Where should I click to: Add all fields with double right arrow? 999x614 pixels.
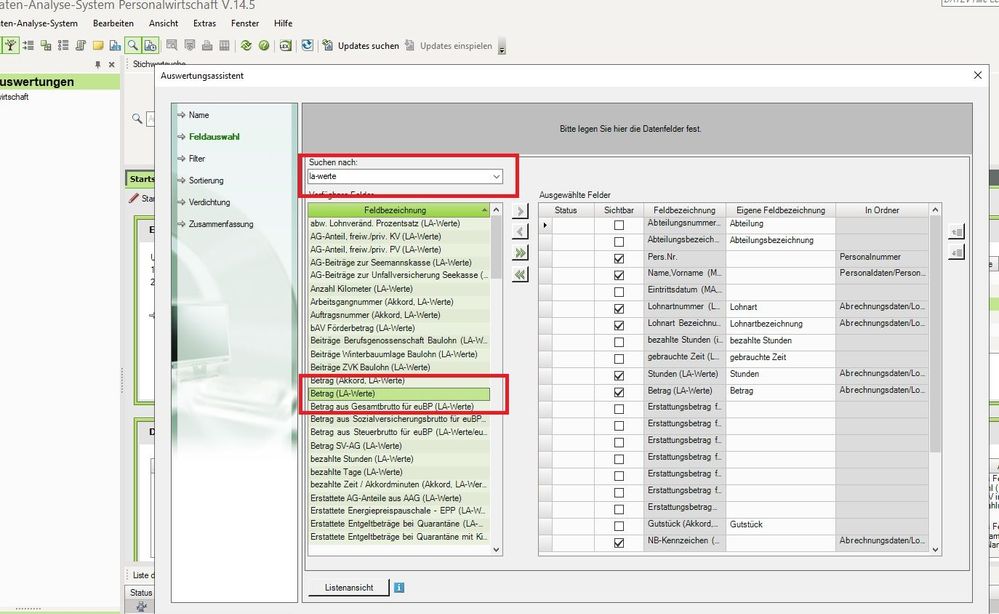click(x=520, y=253)
